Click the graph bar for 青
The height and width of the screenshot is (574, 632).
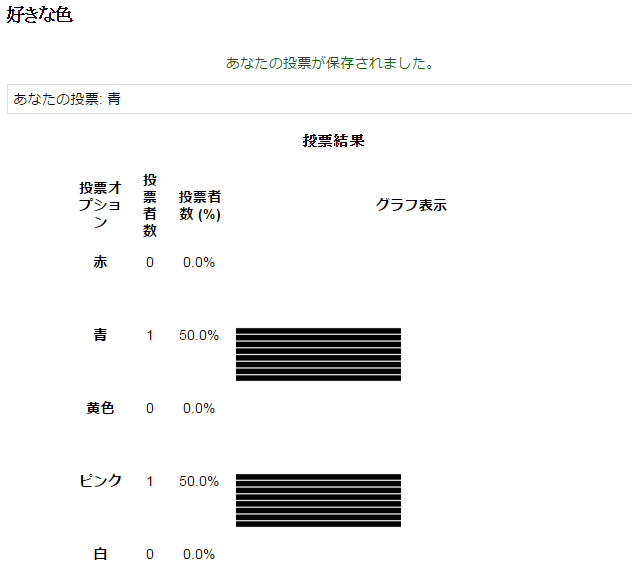point(318,354)
